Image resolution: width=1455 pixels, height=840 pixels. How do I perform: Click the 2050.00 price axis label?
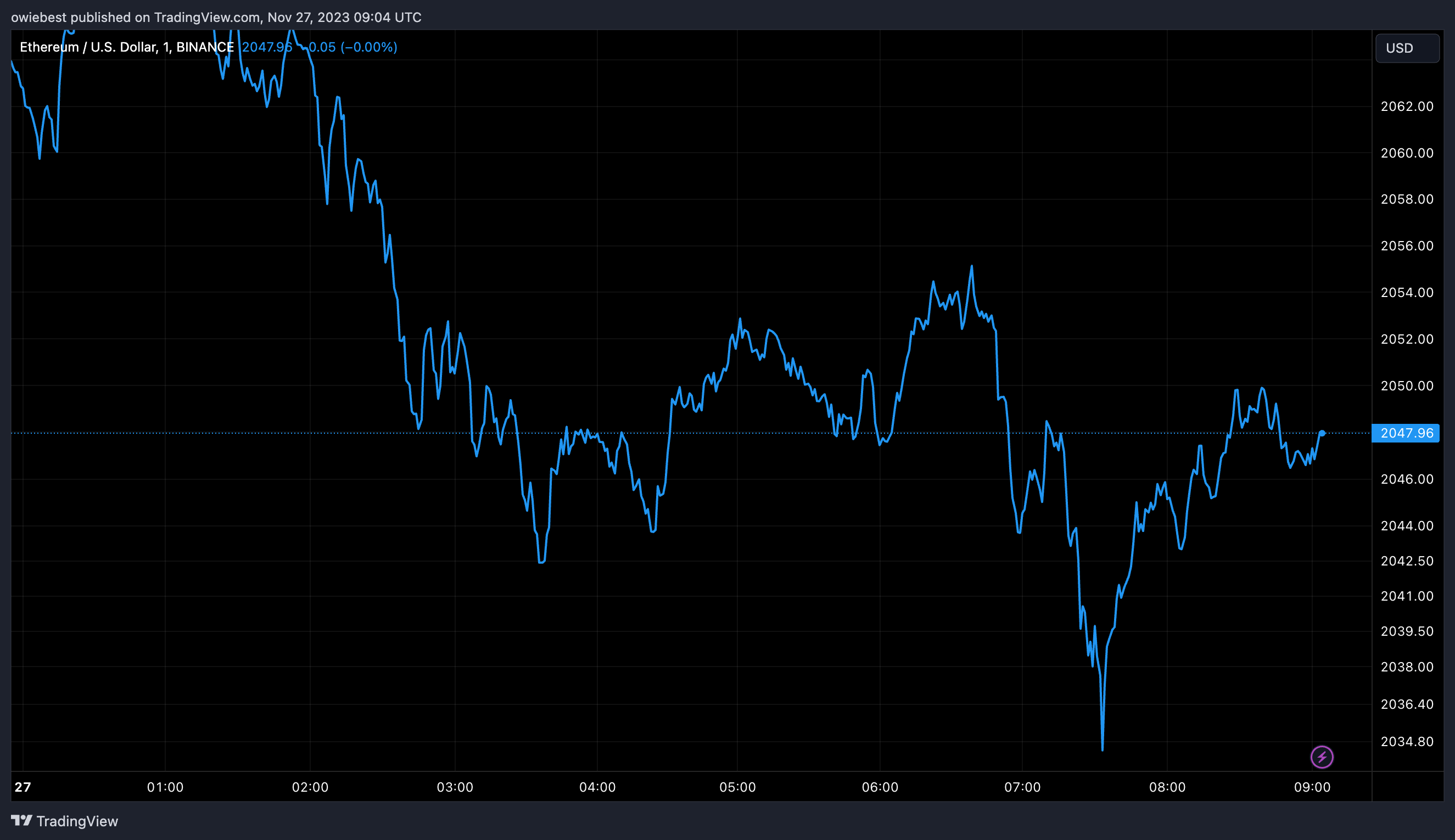(1407, 386)
